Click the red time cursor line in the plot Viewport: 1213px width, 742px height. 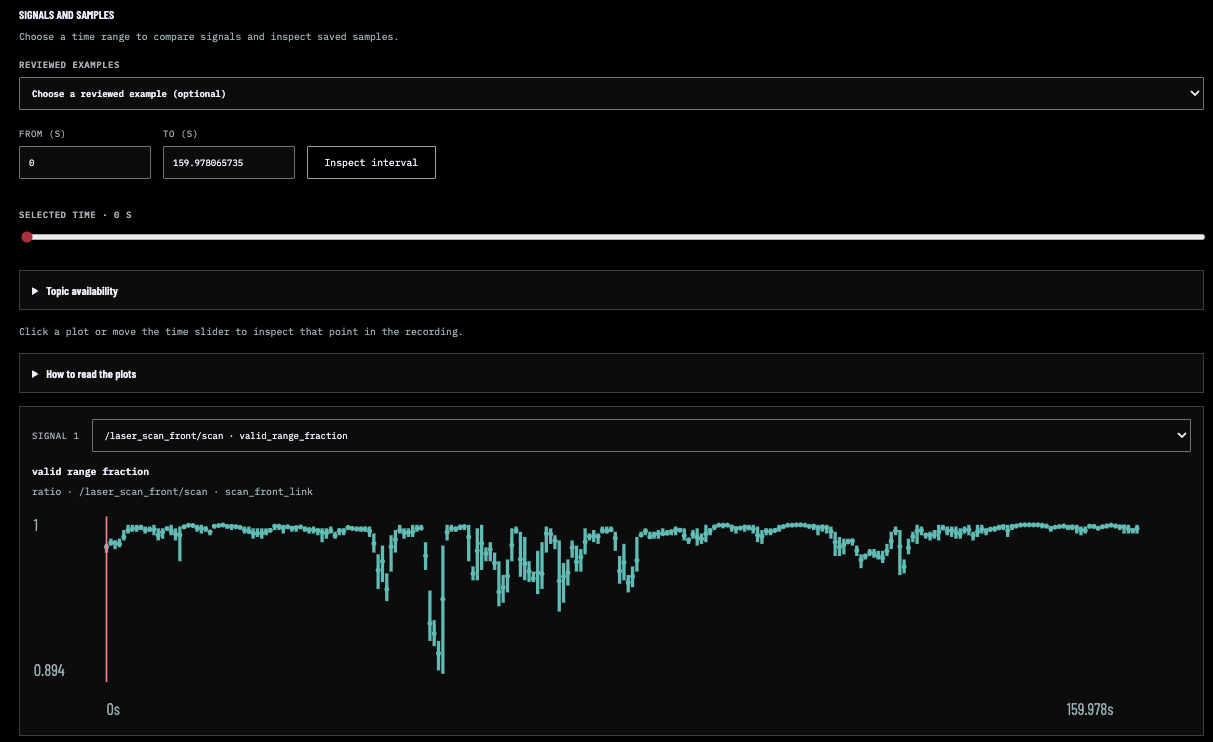tap(107, 598)
